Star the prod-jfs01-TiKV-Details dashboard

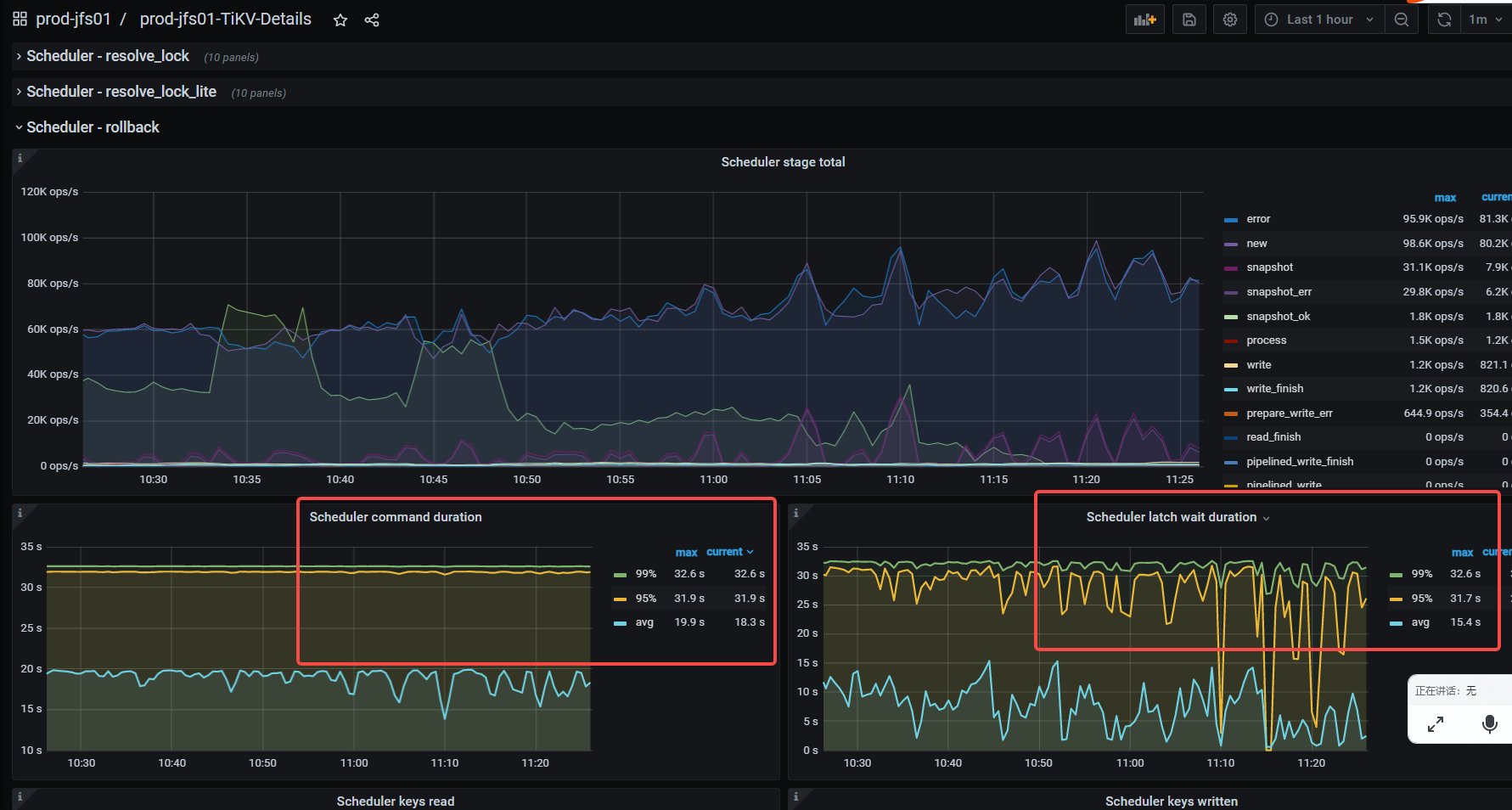(340, 20)
